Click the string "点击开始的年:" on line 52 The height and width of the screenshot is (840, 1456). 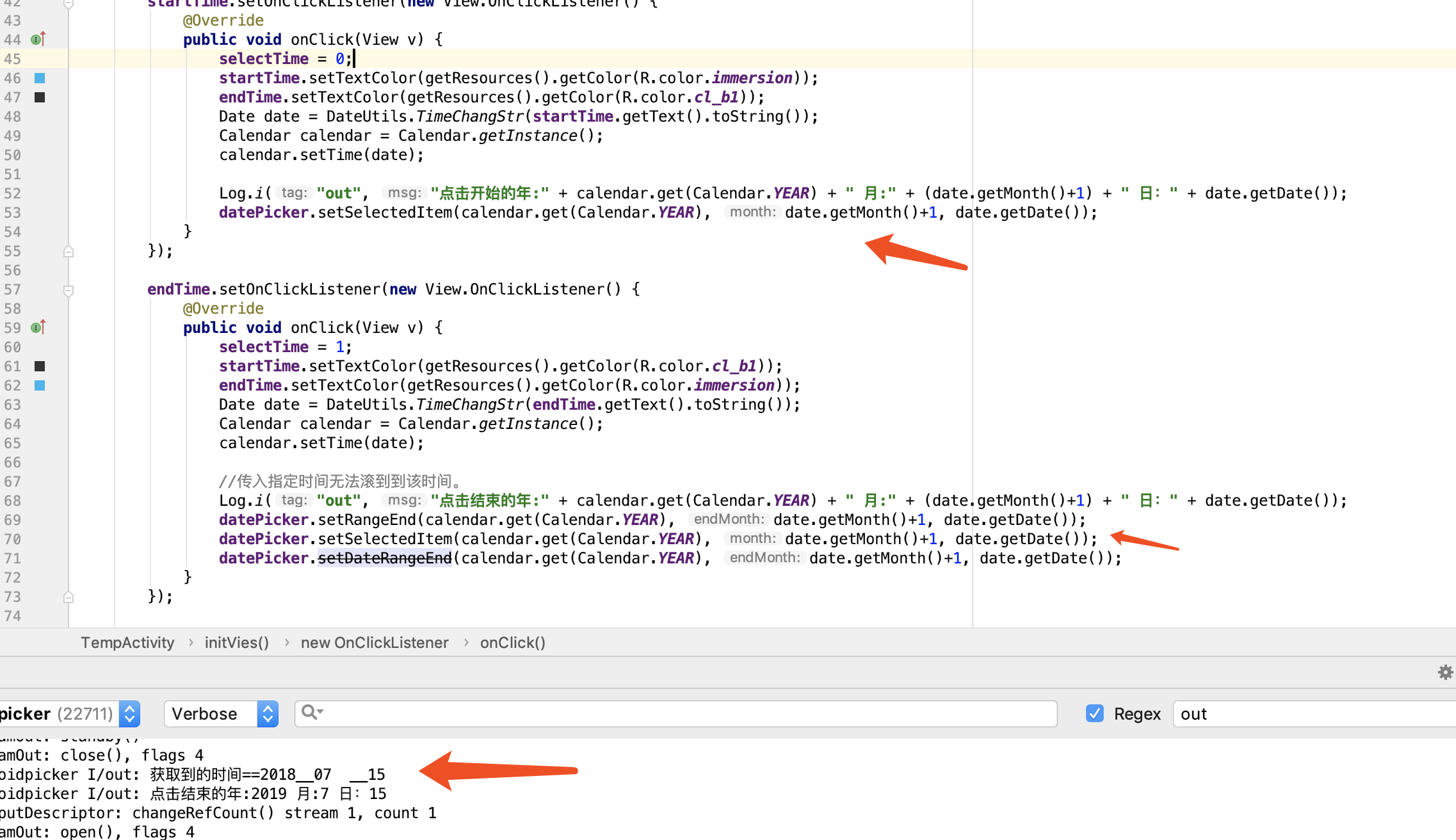[x=490, y=193]
